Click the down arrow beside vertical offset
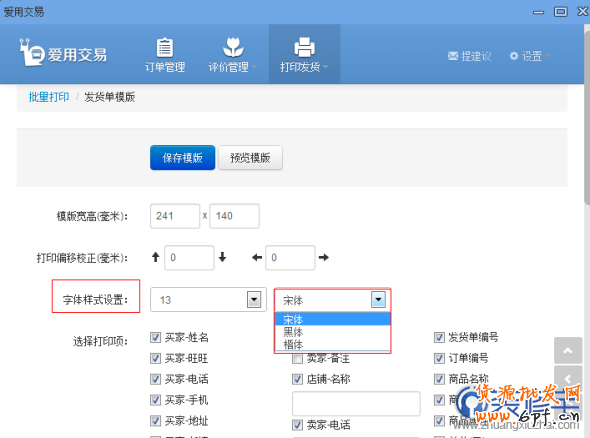The height and width of the screenshot is (438, 590). click(222, 257)
